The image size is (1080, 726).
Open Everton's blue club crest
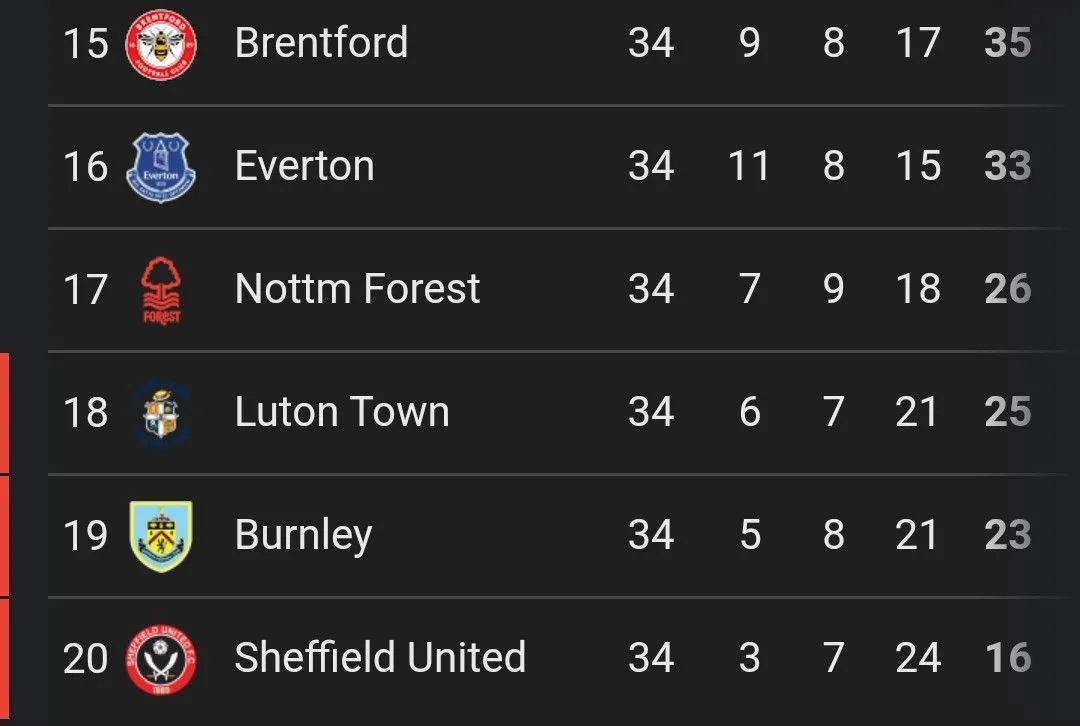(160, 167)
